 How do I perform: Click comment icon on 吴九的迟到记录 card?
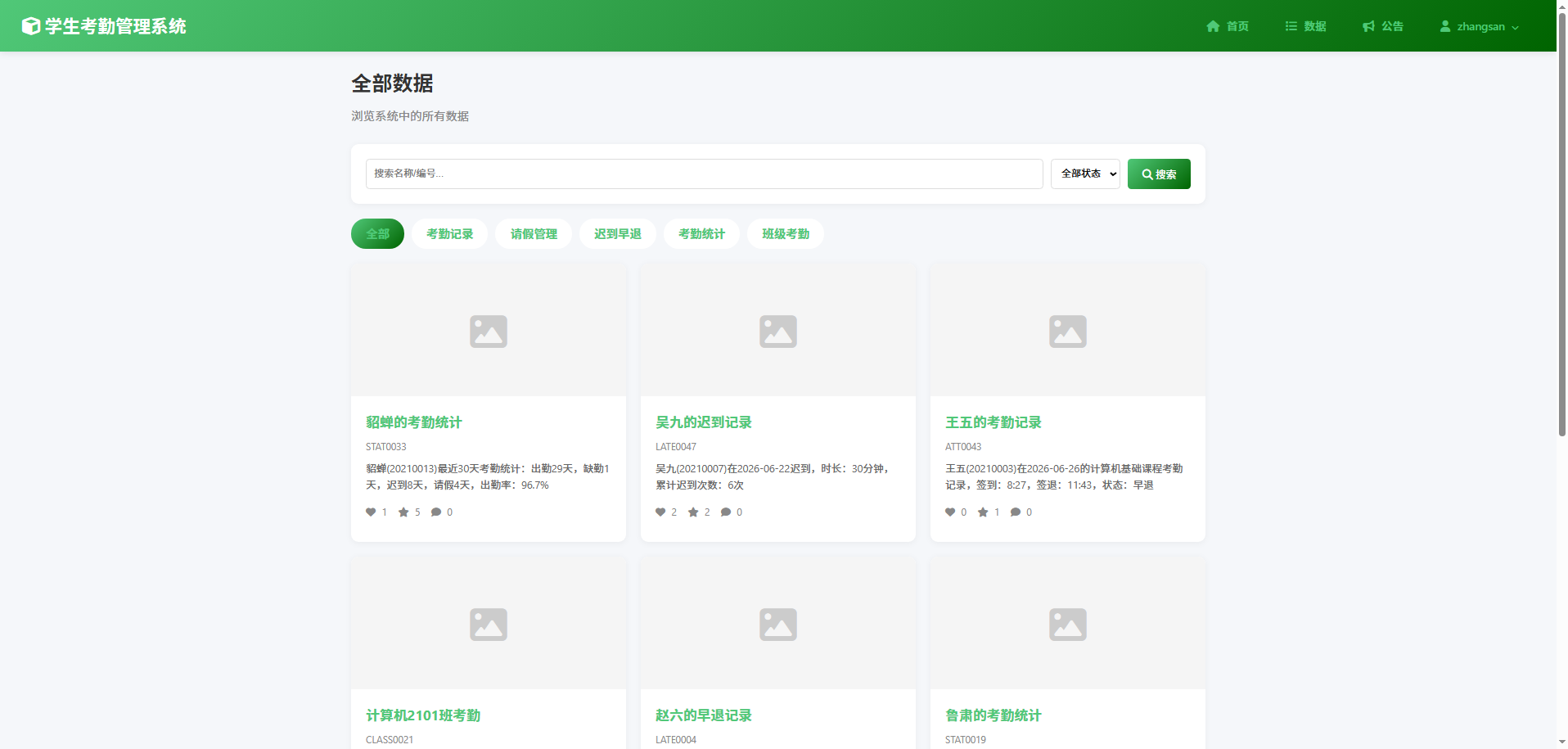pyautogui.click(x=726, y=512)
